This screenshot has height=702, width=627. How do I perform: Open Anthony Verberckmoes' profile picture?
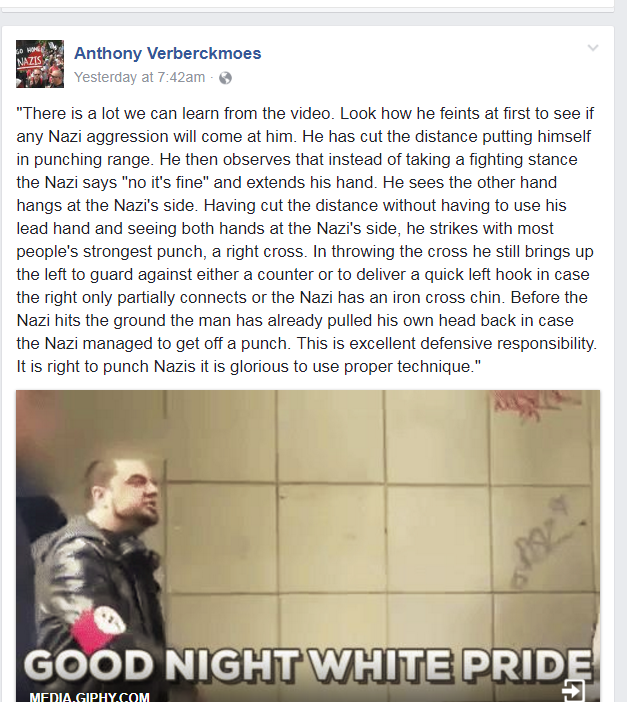pyautogui.click(x=40, y=64)
